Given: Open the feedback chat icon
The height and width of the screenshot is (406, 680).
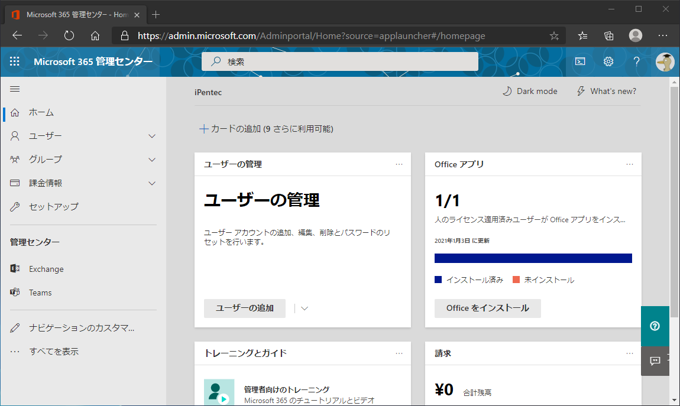Looking at the screenshot, I should point(655,360).
